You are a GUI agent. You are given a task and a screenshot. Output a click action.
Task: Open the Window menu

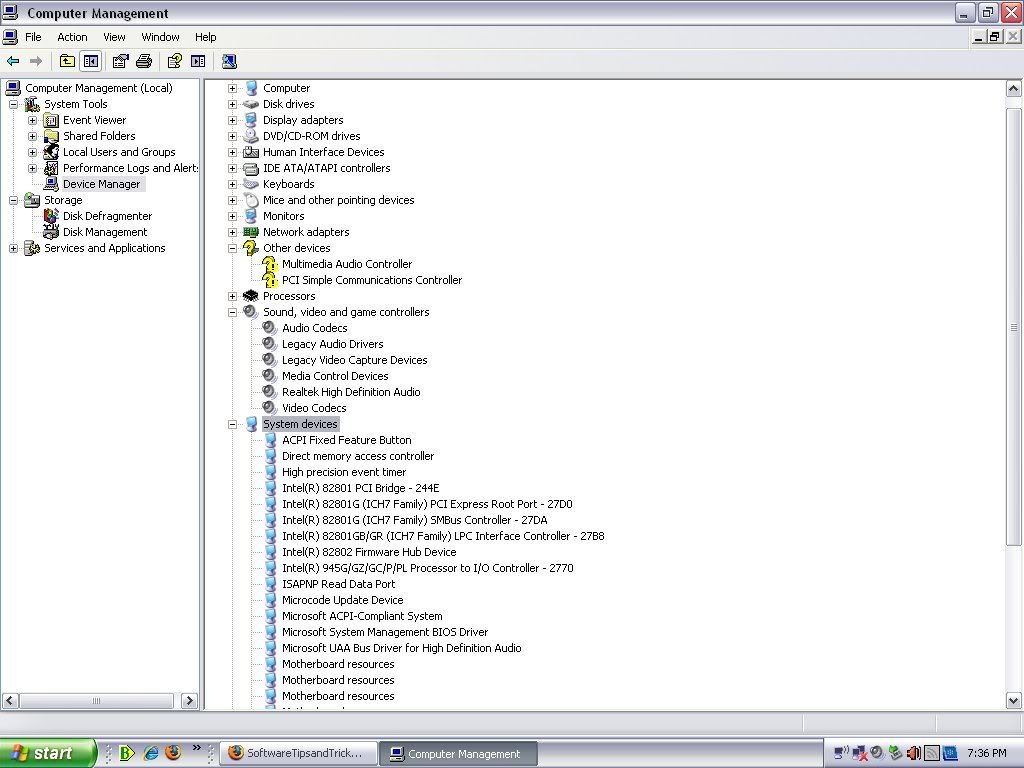pos(161,37)
